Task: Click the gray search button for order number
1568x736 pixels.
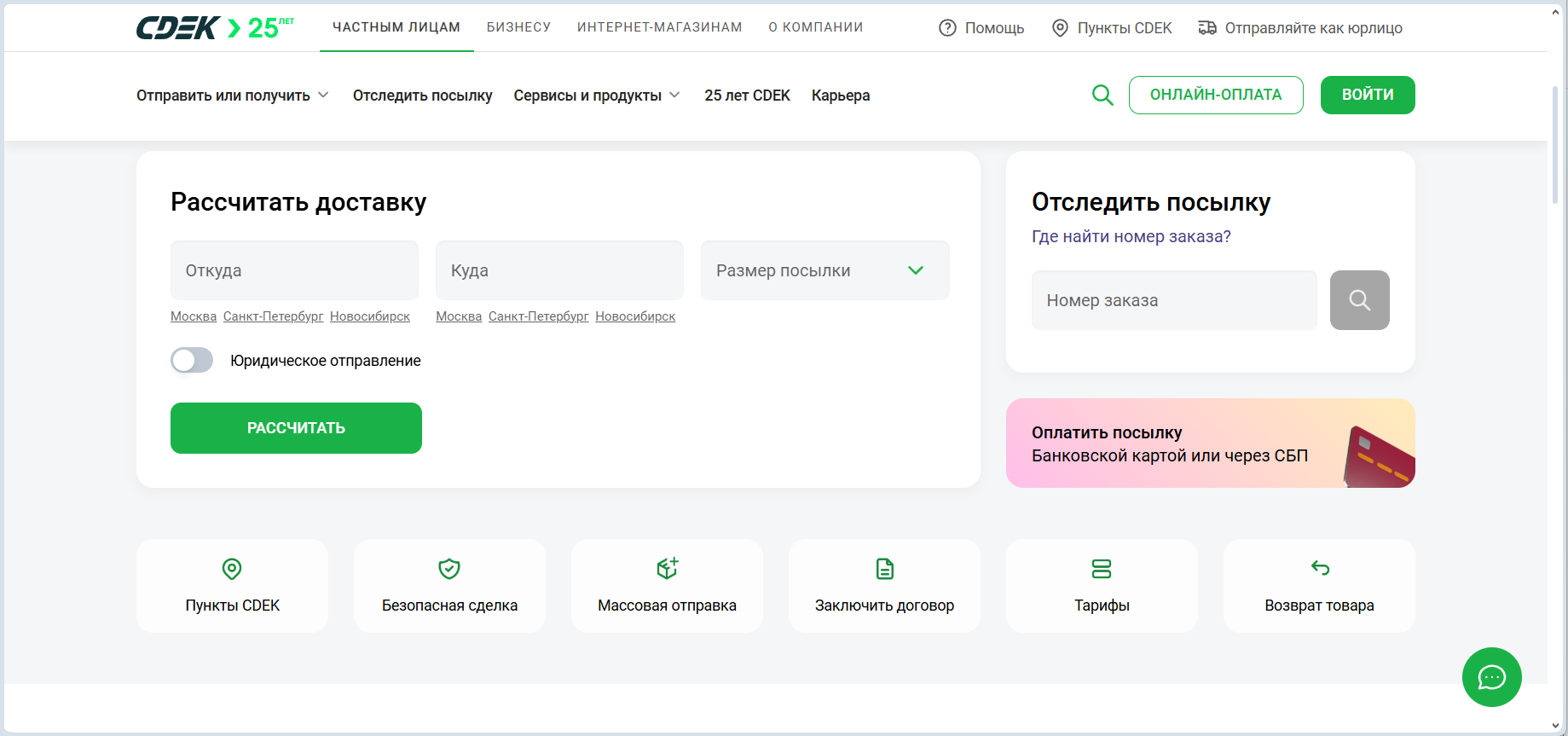Action: (x=1360, y=300)
